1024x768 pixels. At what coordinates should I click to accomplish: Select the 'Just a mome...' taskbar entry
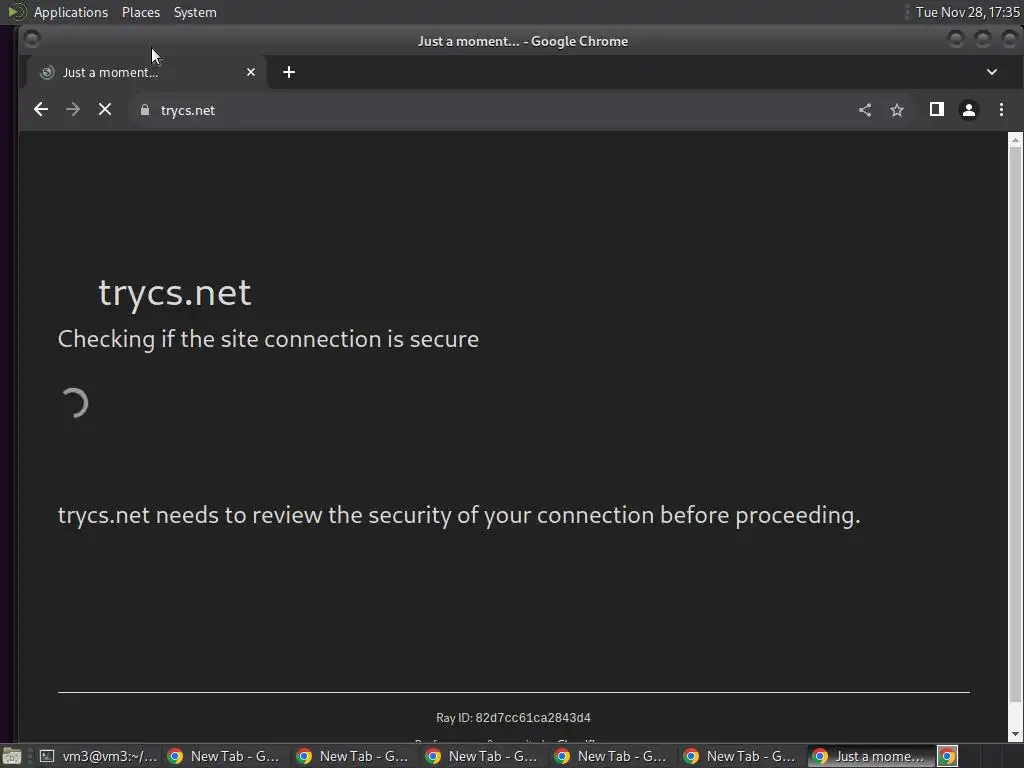(x=871, y=756)
